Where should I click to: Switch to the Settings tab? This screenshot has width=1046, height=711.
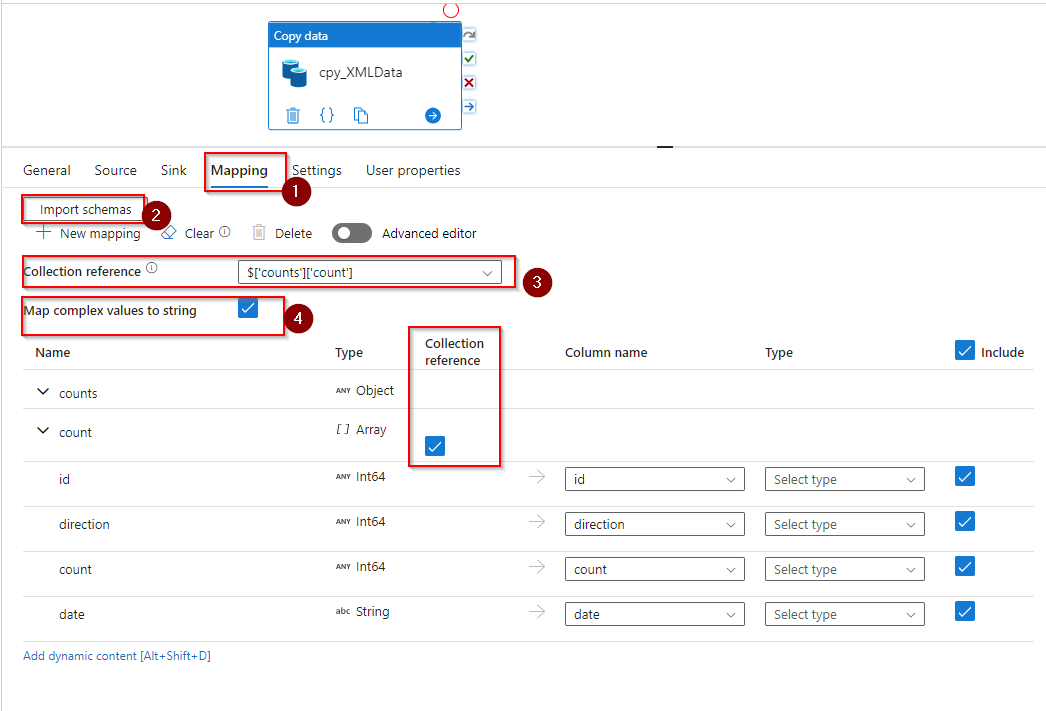pyautogui.click(x=317, y=171)
